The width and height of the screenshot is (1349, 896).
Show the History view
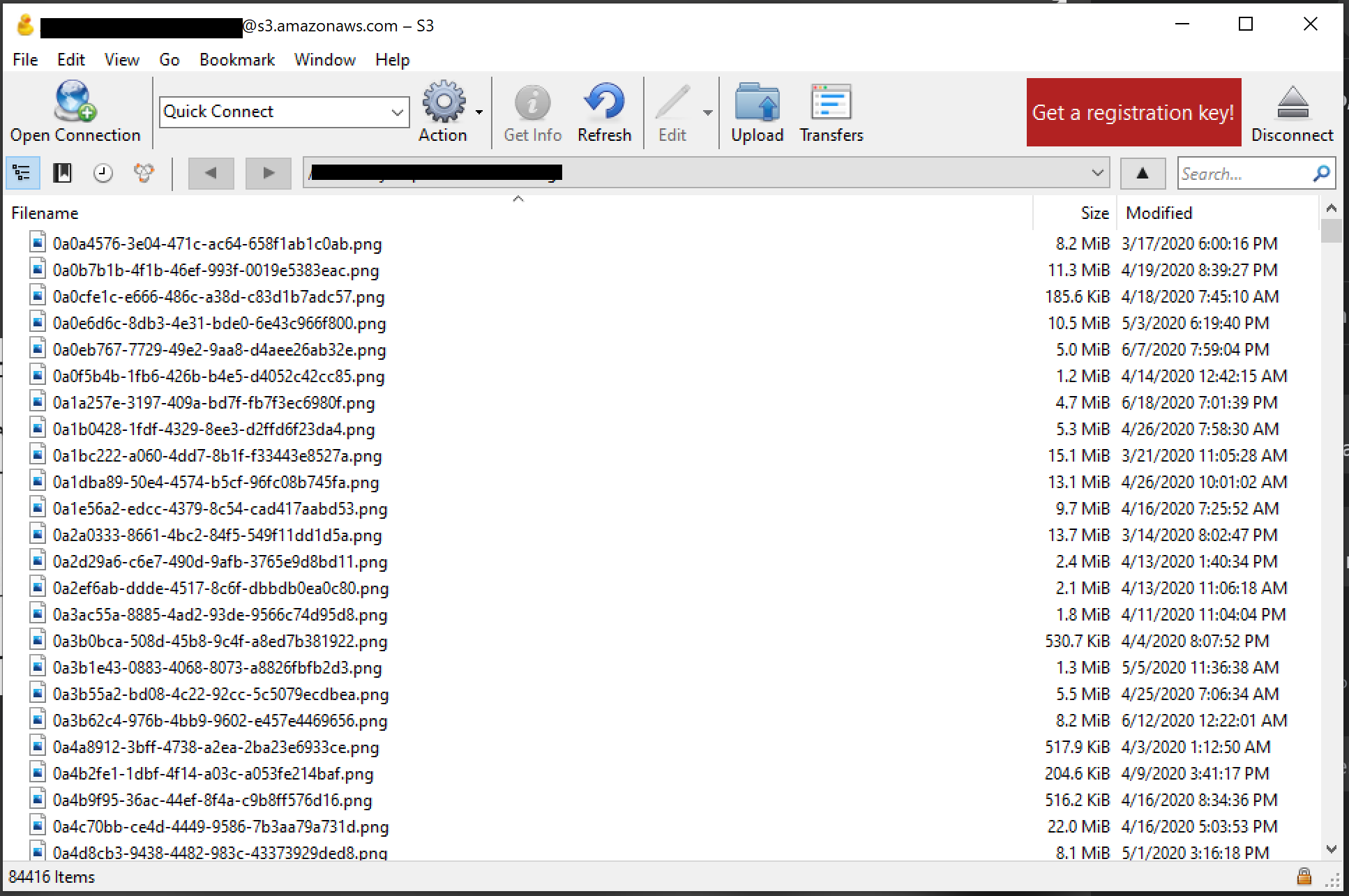click(x=103, y=173)
